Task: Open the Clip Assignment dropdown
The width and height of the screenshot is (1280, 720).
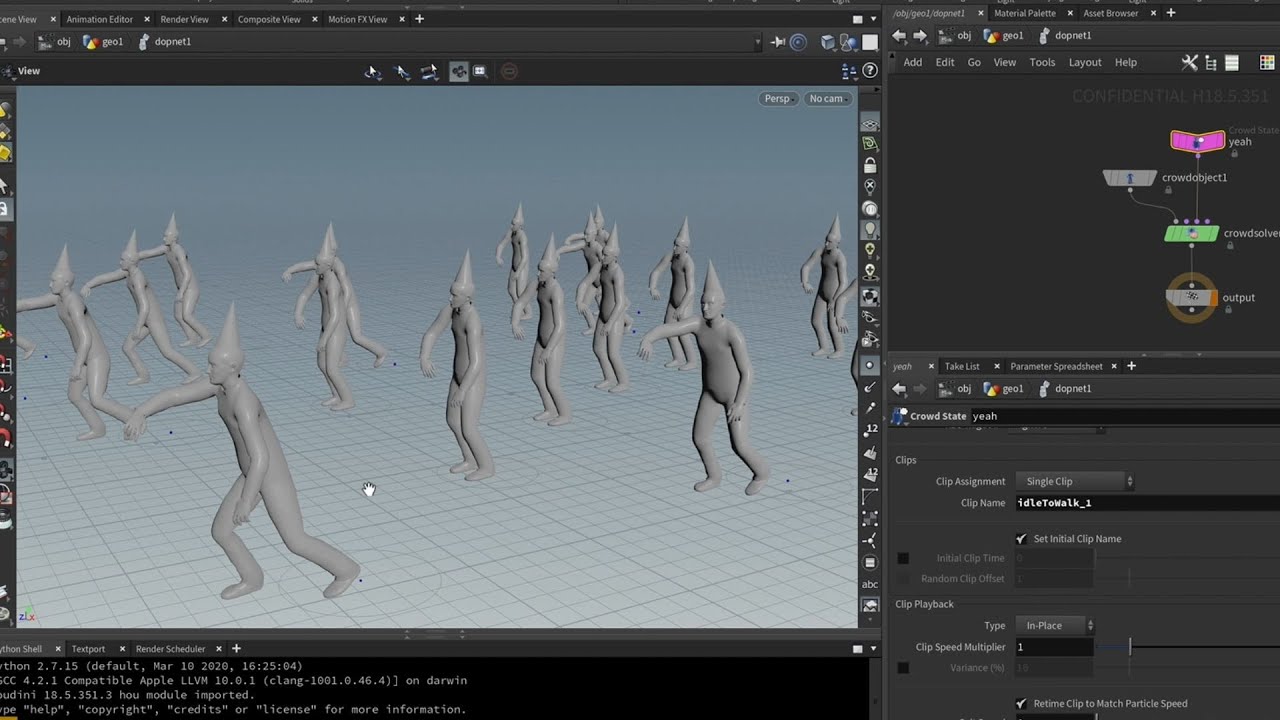Action: click(x=1075, y=482)
